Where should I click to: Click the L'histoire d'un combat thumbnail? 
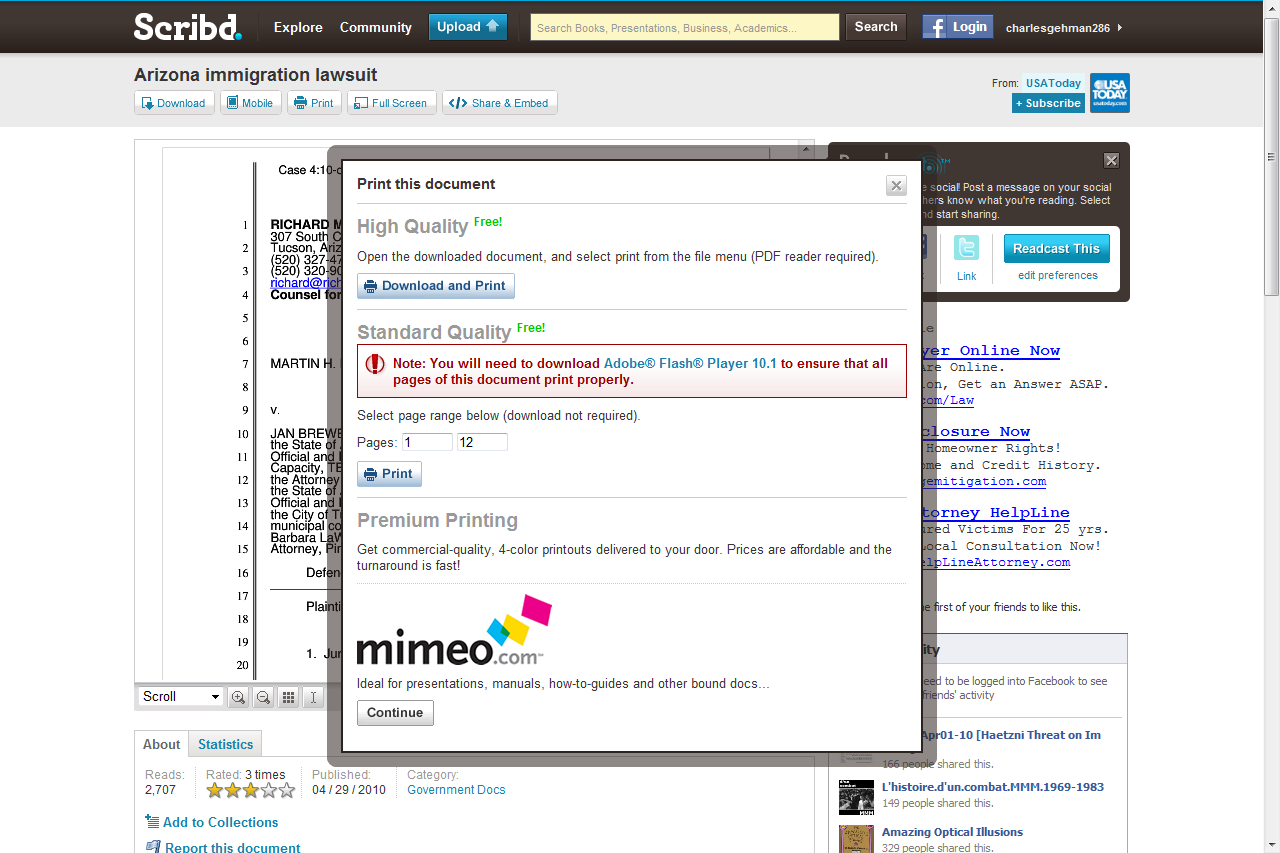(x=856, y=796)
